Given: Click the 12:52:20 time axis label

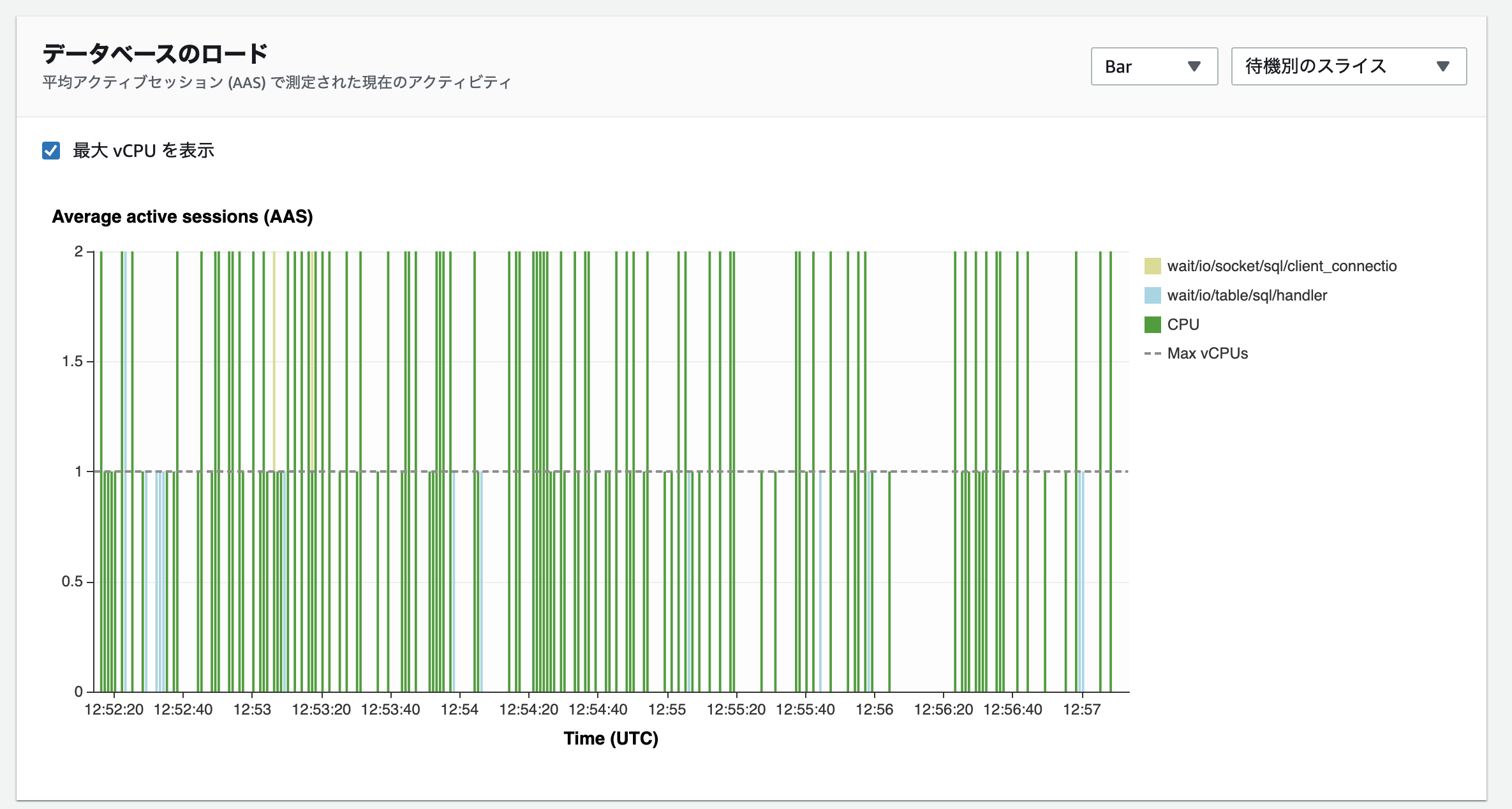Looking at the screenshot, I should tap(114, 709).
